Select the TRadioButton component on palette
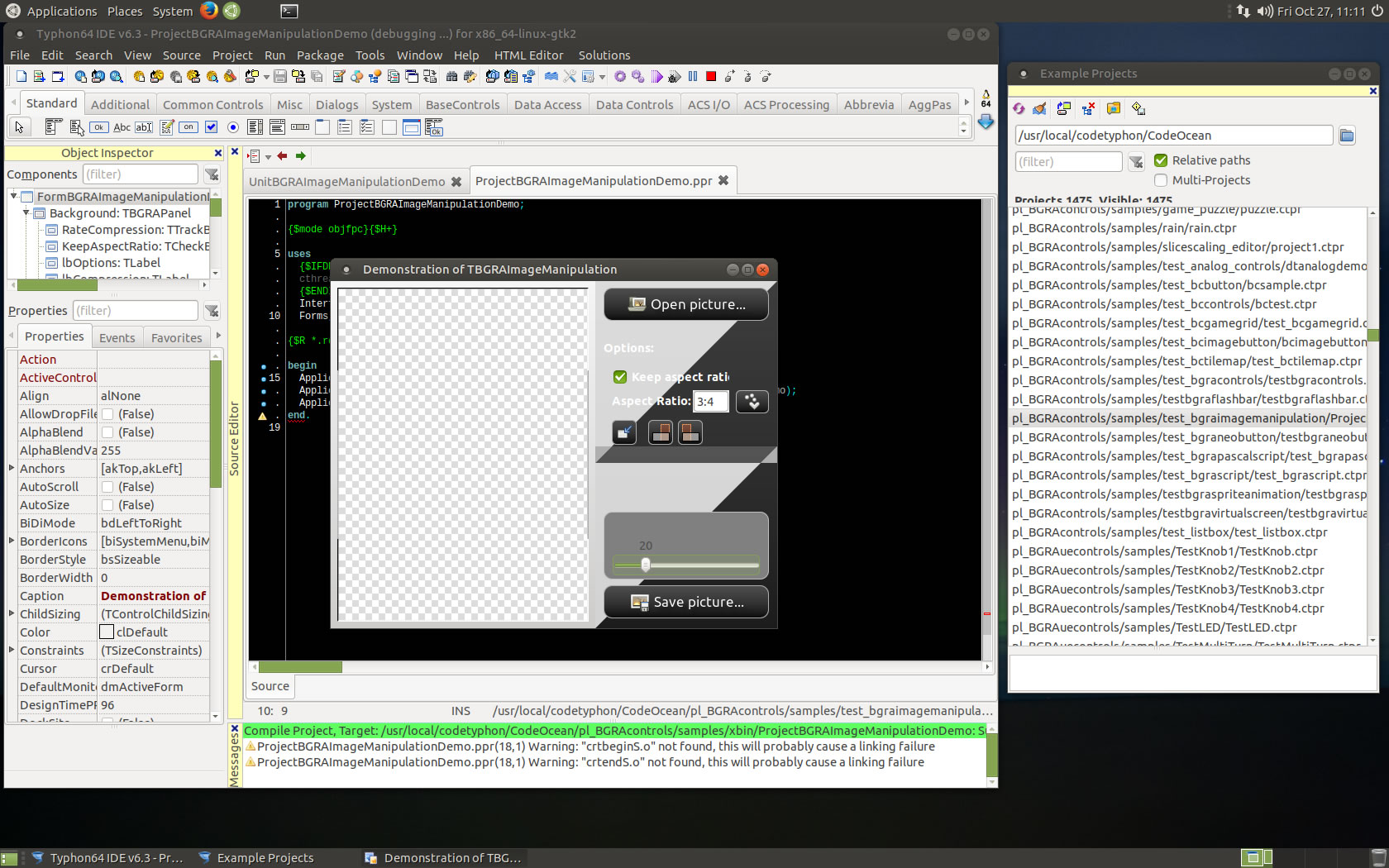The image size is (1389, 868). click(233, 127)
